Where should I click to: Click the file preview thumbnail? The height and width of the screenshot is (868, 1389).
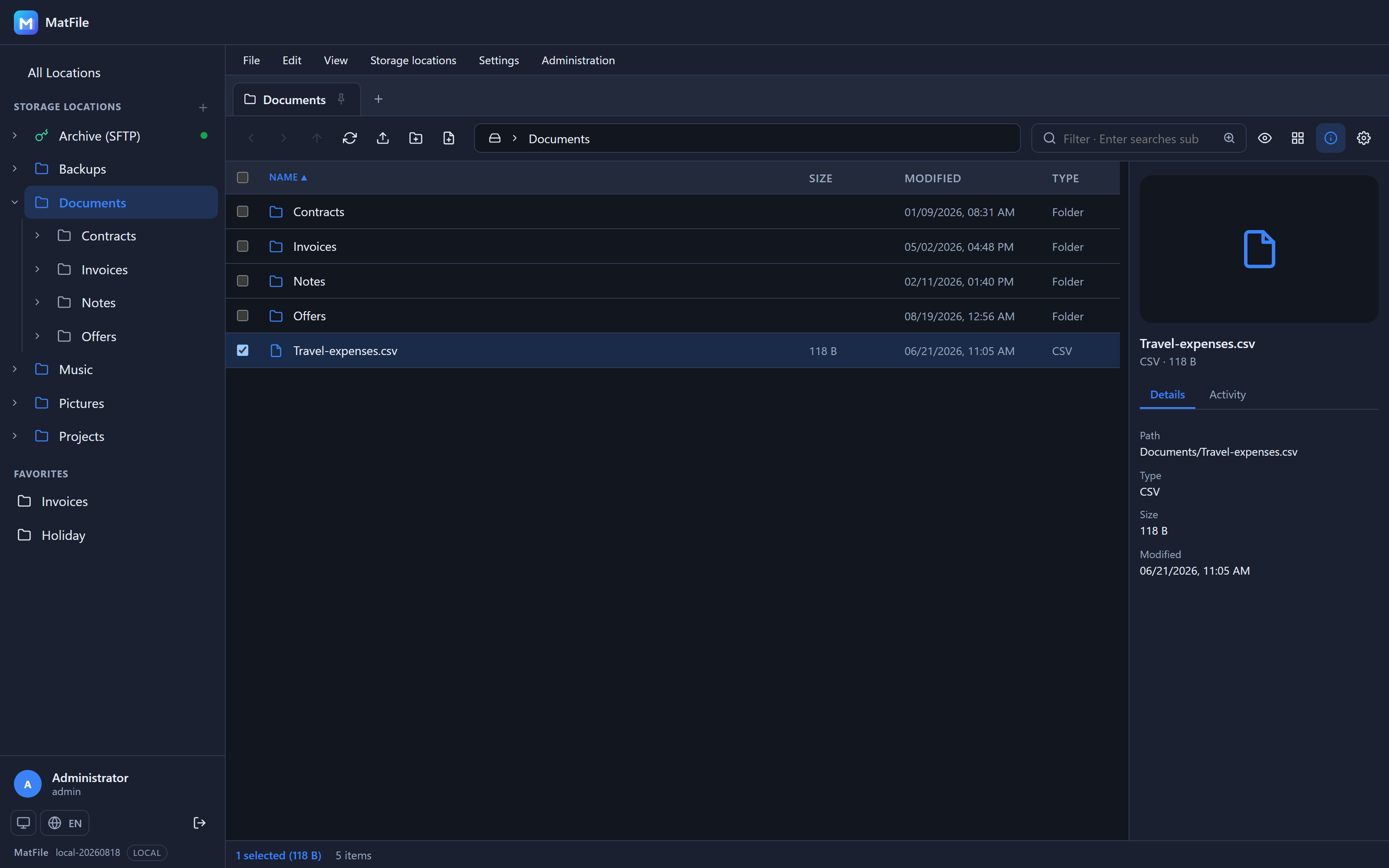pos(1259,249)
